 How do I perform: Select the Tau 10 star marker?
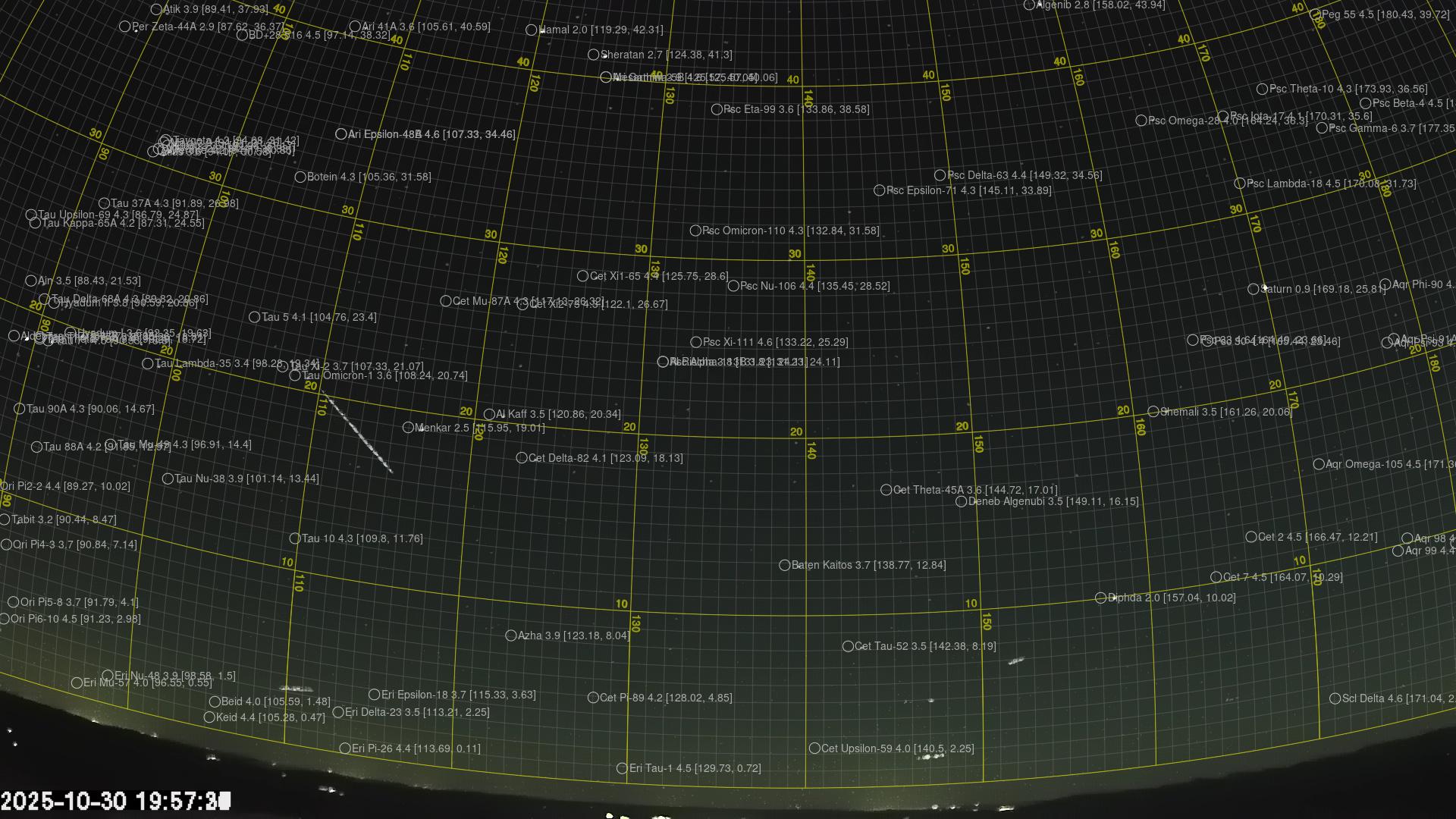pyautogui.click(x=295, y=538)
